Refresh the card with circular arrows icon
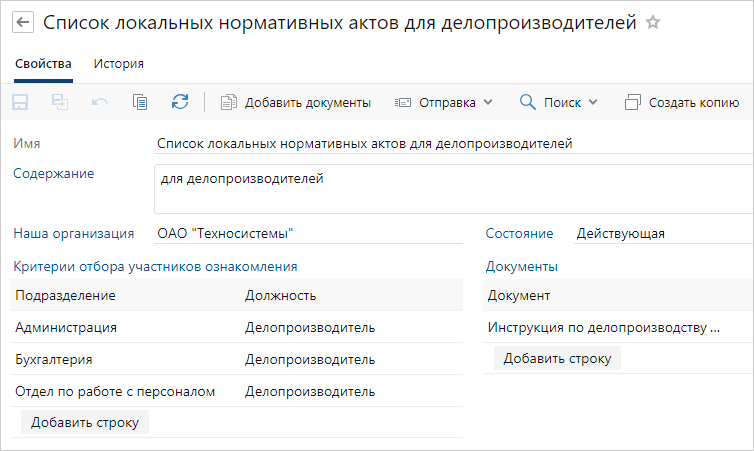Image resolution: width=754 pixels, height=451 pixels. 180,102
